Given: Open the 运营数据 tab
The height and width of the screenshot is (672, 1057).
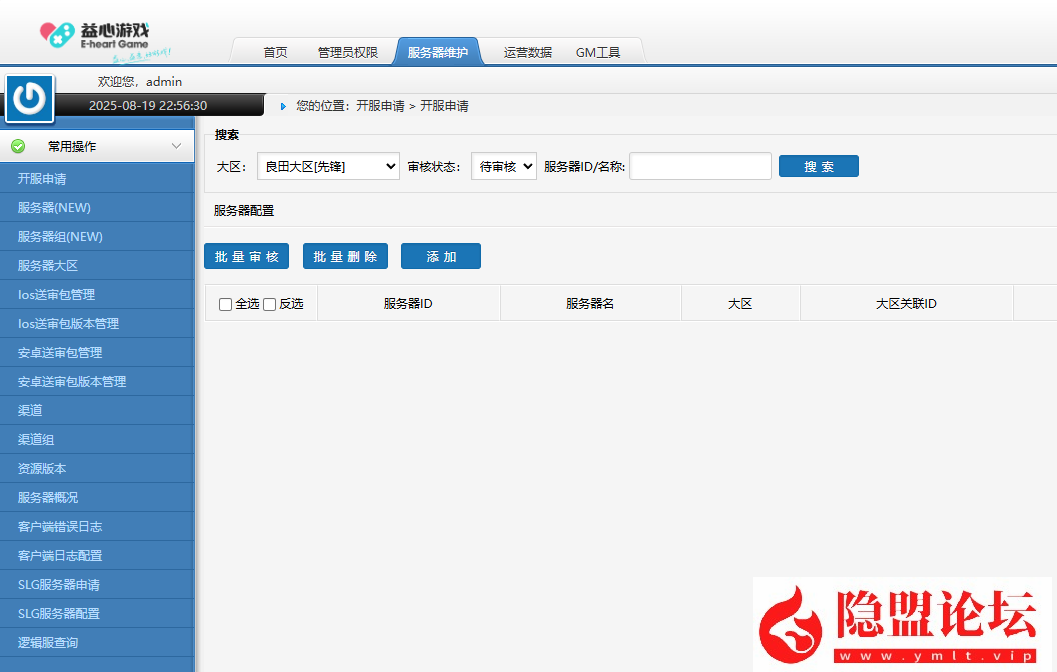Looking at the screenshot, I should coord(527,52).
